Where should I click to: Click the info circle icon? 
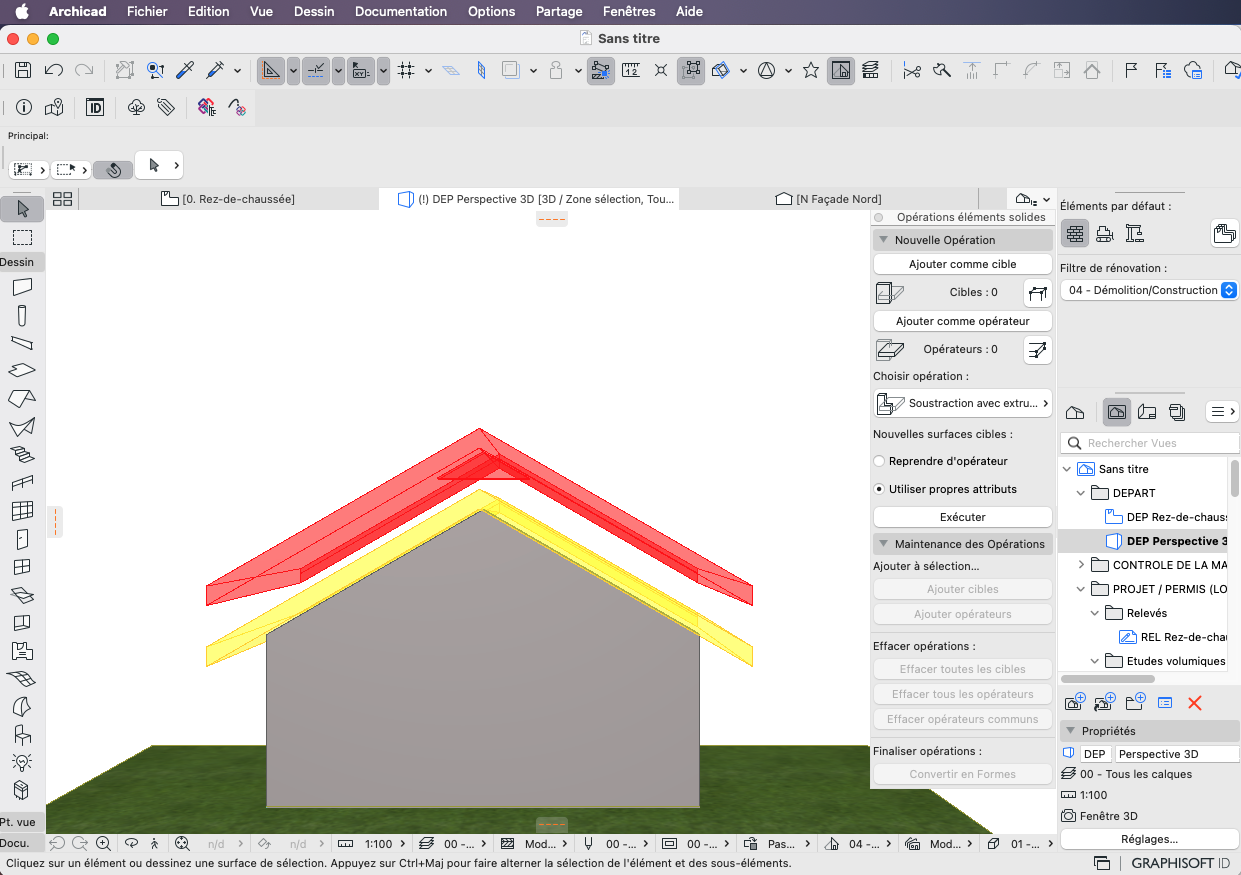pos(24,107)
